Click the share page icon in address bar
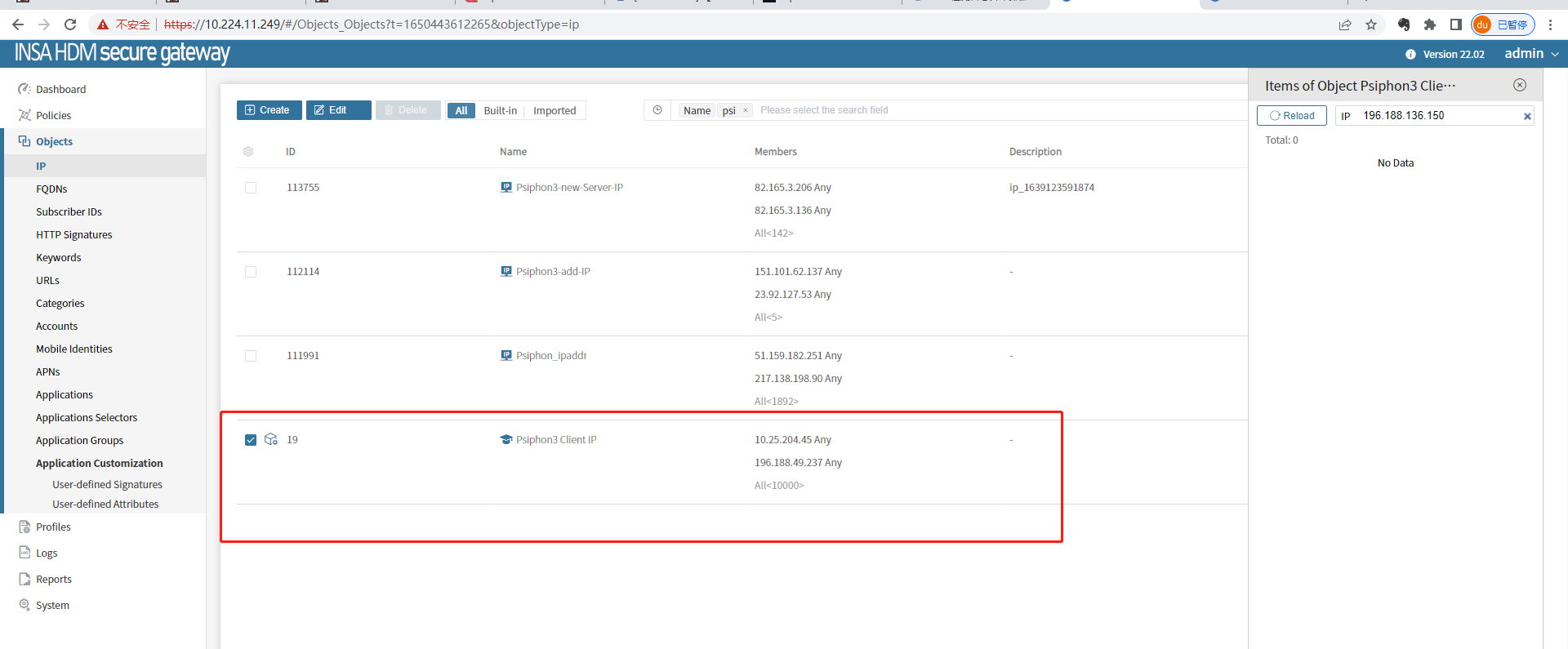 click(x=1344, y=24)
